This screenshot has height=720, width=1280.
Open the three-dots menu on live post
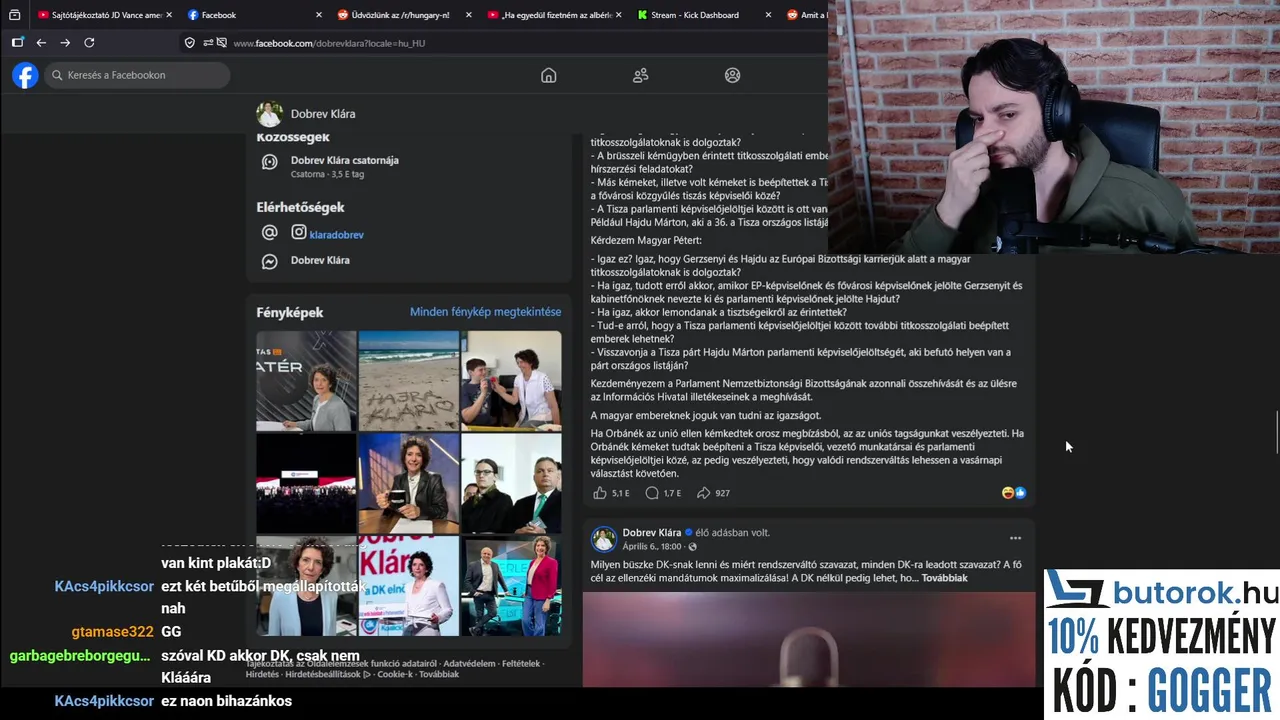(x=1015, y=538)
